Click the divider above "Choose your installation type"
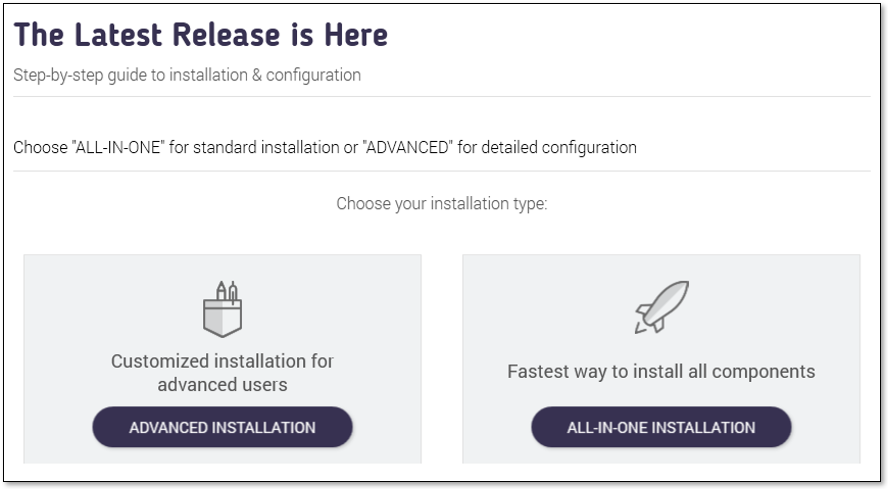Image resolution: width=888 pixels, height=489 pixels. (442, 171)
